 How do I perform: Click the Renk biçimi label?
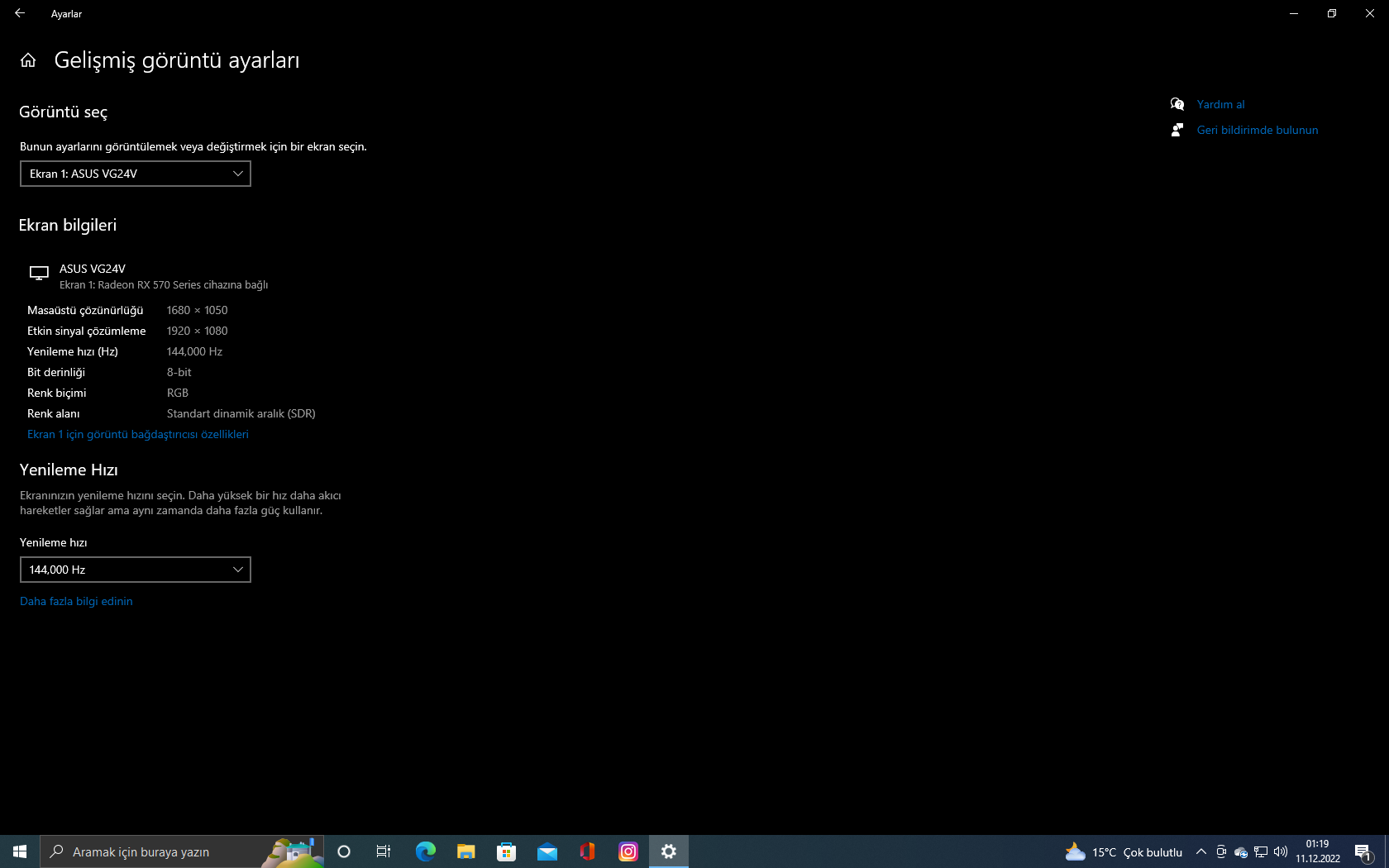[x=57, y=393]
